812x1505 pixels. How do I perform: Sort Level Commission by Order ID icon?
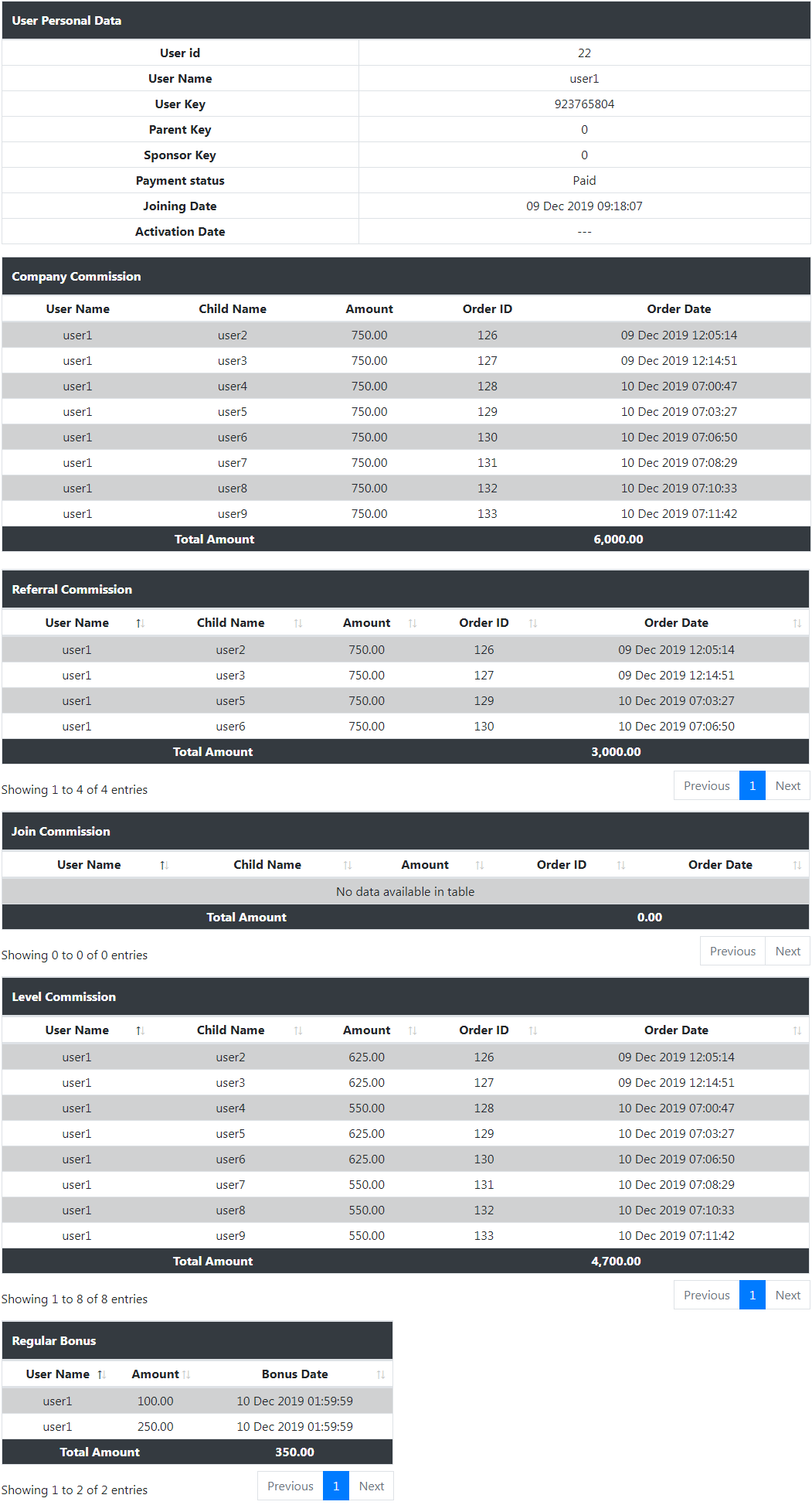coord(533,1030)
